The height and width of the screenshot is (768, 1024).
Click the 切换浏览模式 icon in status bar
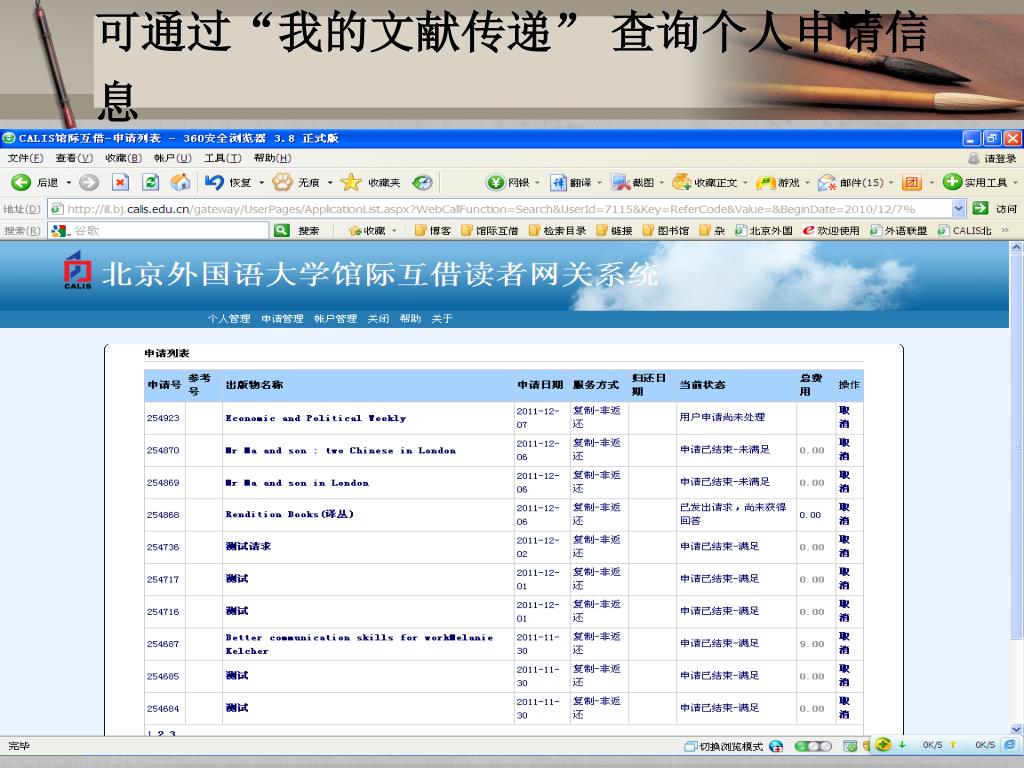coord(691,746)
